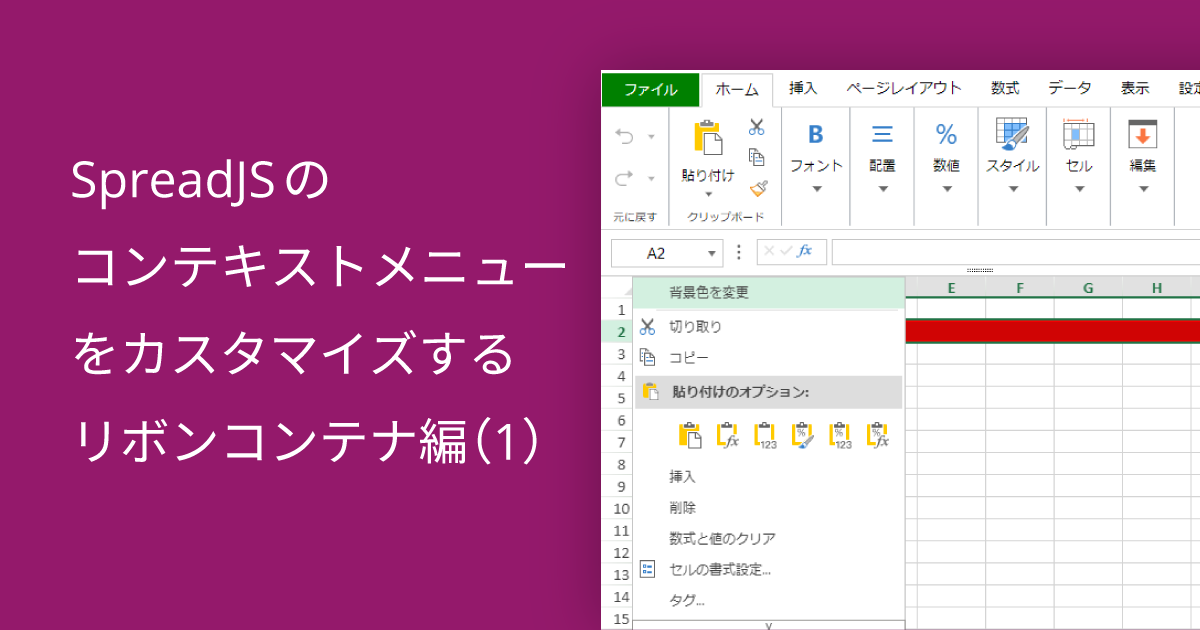
Task: Select the Format Painter brush icon
Action: (760, 187)
